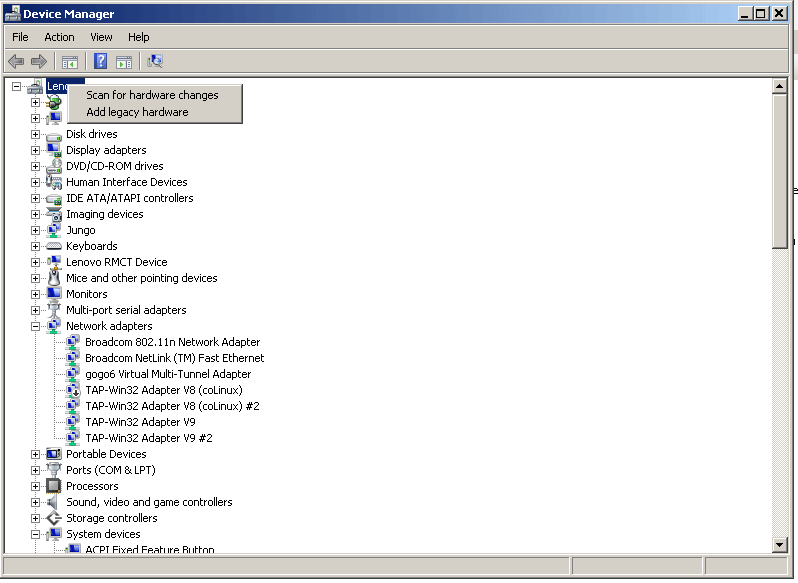Click the vertical scrollbar down arrow

[x=780, y=544]
